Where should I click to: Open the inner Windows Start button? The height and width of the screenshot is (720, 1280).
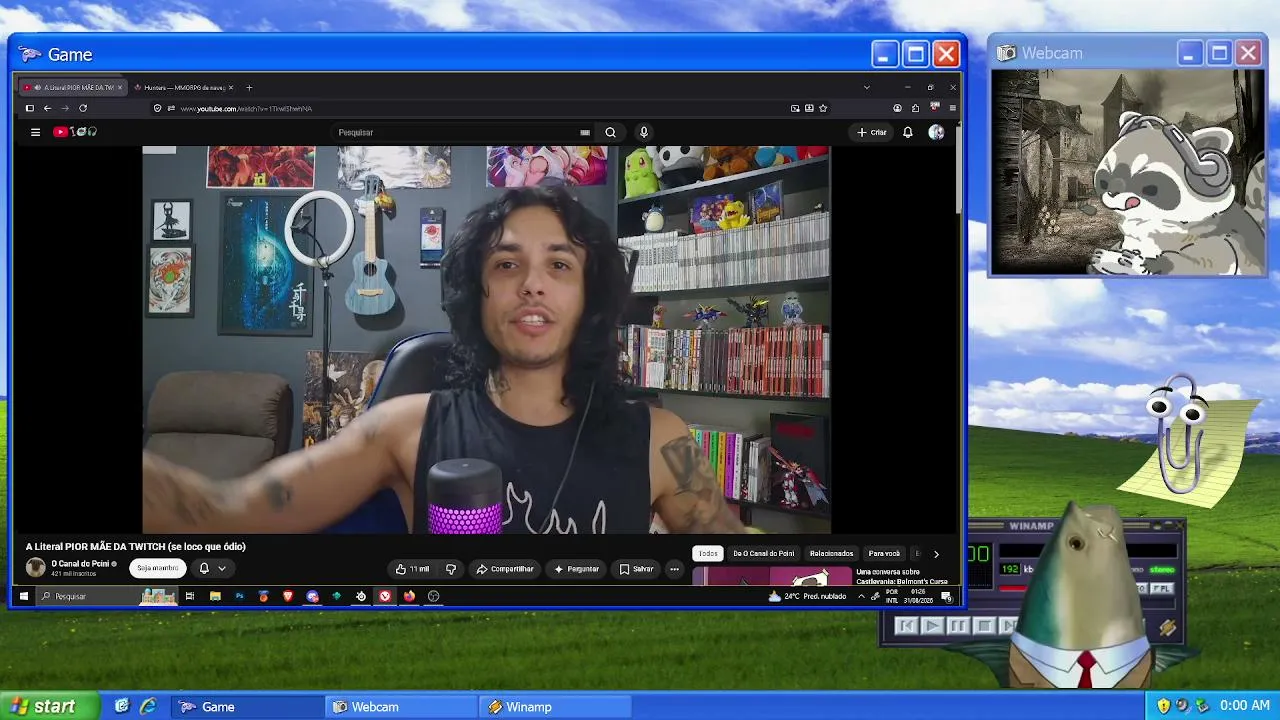tap(24, 596)
